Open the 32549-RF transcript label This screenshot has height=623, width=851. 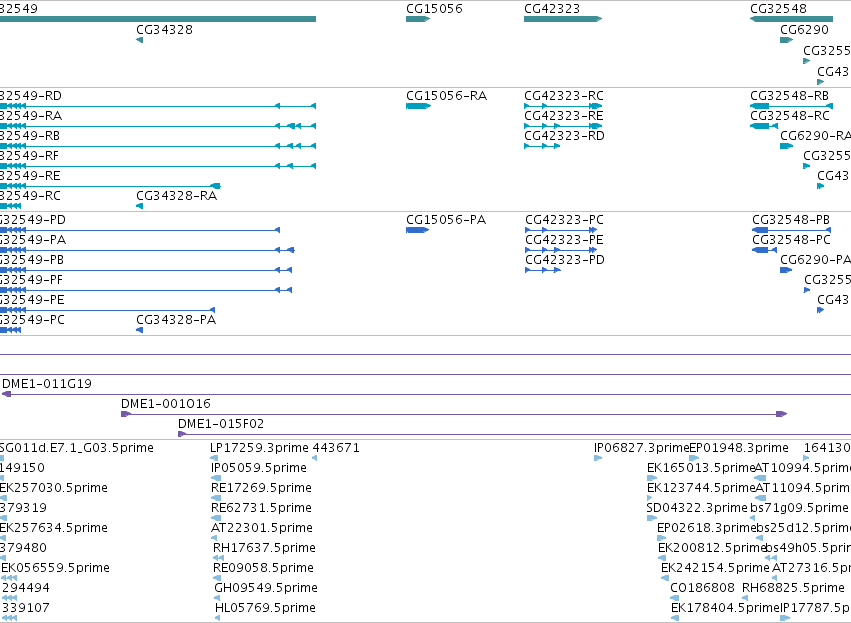(x=29, y=156)
